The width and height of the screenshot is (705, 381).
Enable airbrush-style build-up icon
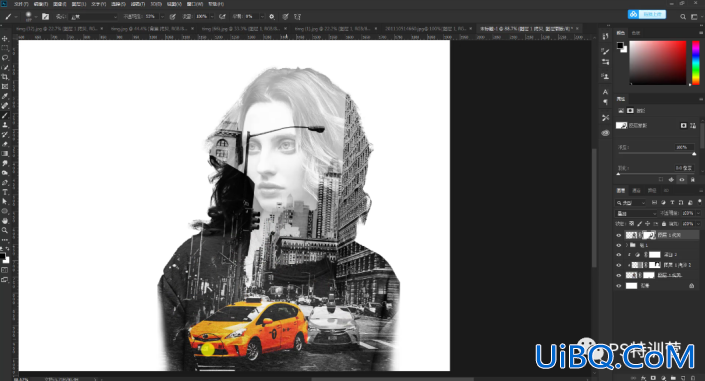pos(222,17)
